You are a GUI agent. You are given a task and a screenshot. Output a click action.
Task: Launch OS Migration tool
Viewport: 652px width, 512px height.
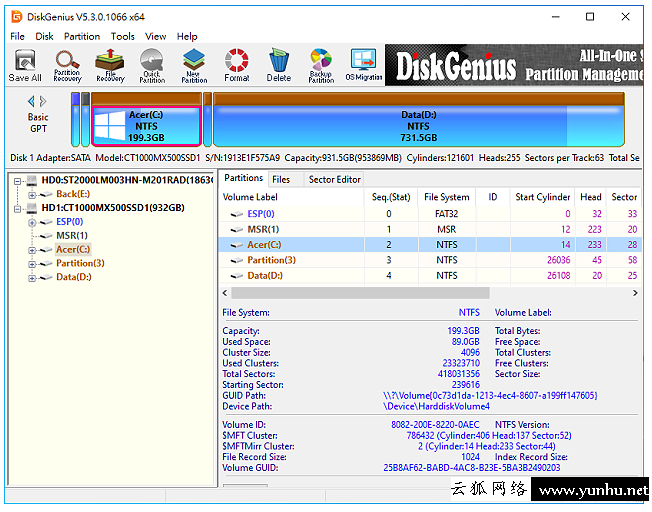[363, 65]
